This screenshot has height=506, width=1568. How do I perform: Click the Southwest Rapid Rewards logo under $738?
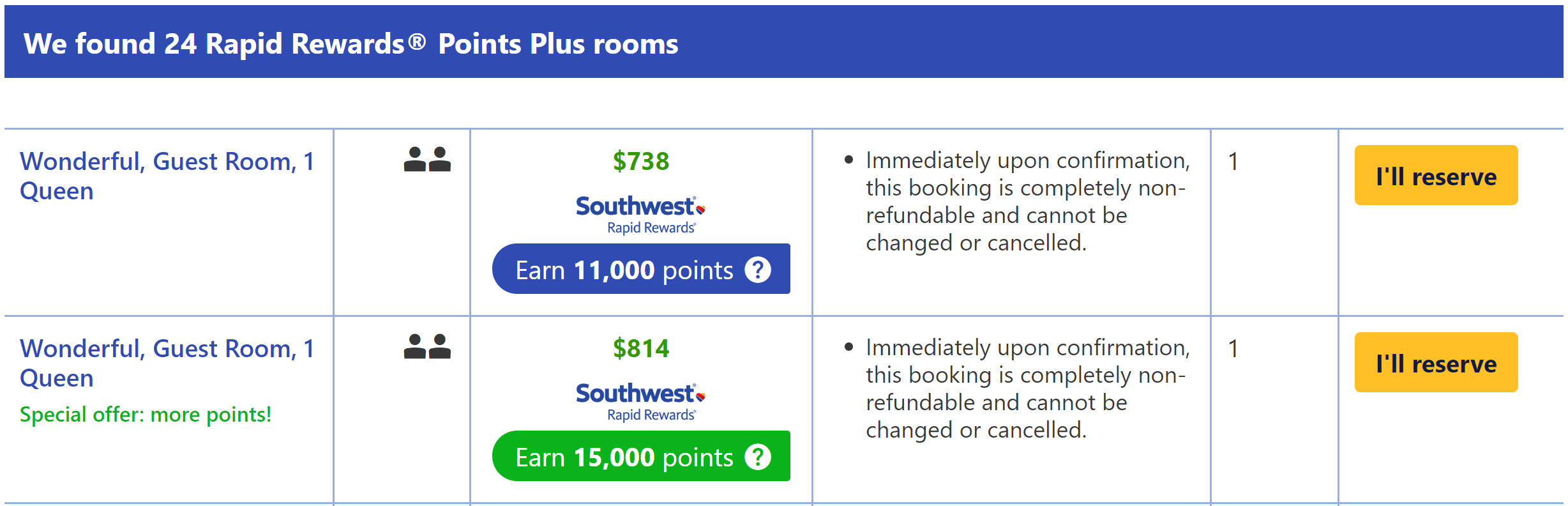[640, 215]
